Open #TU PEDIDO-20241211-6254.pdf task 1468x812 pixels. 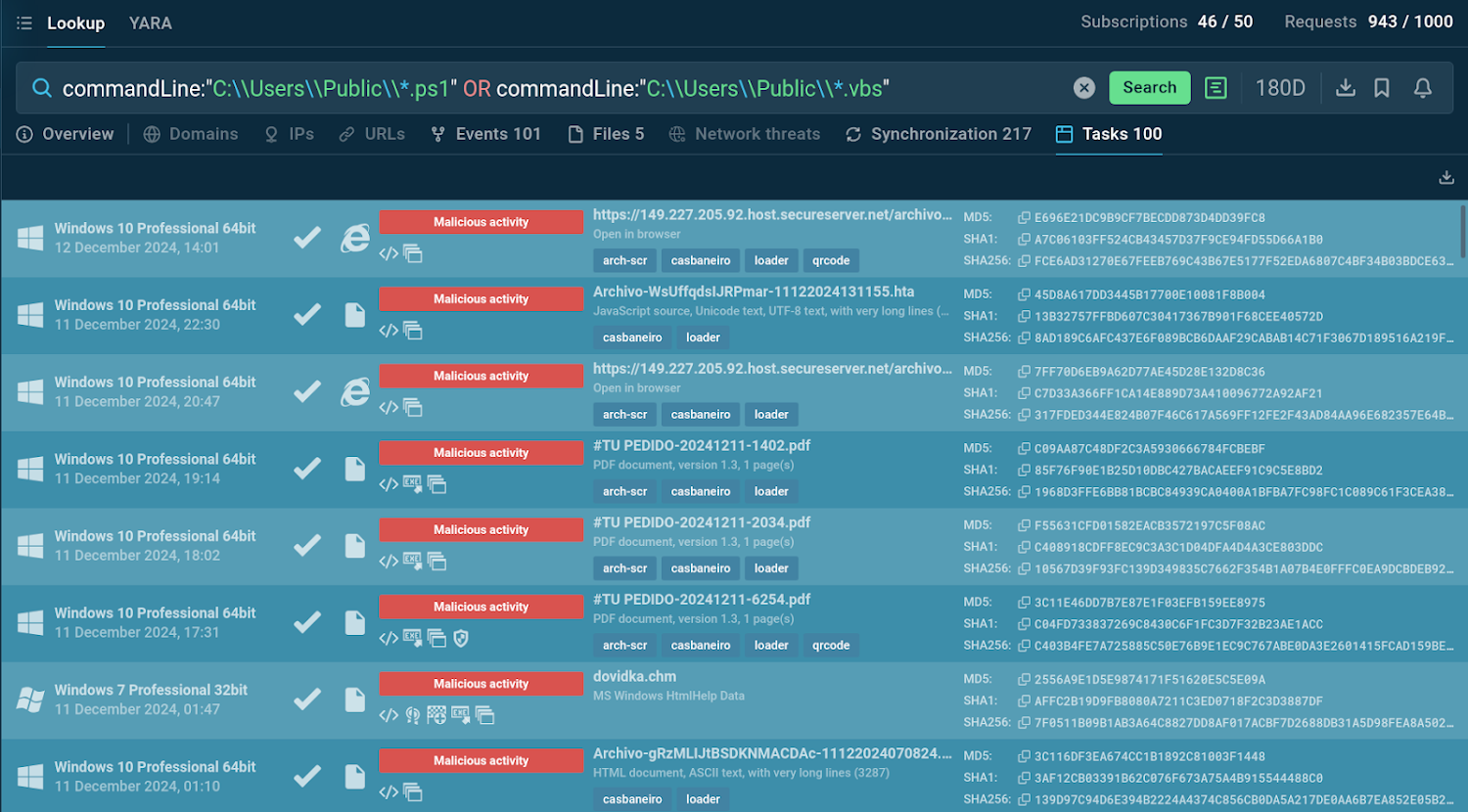click(x=702, y=600)
